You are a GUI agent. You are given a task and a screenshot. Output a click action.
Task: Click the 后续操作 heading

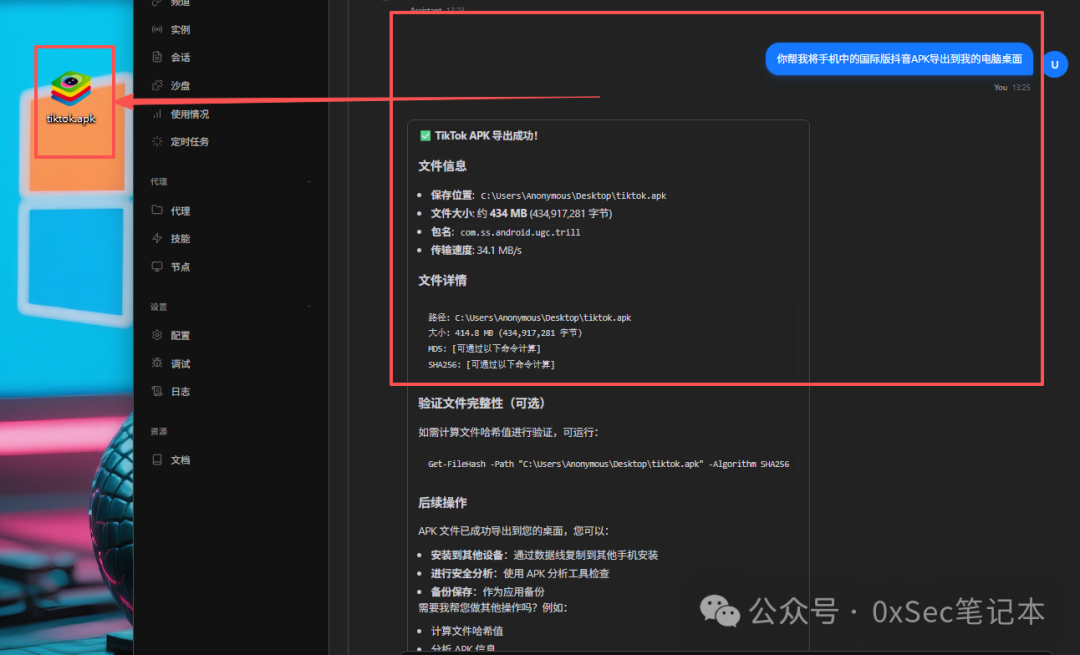[442, 503]
